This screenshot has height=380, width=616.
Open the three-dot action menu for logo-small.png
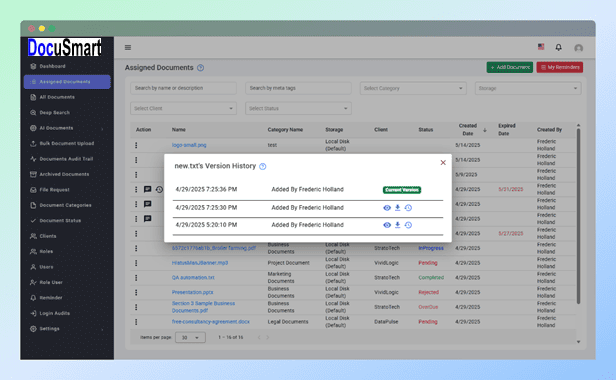pyautogui.click(x=136, y=145)
